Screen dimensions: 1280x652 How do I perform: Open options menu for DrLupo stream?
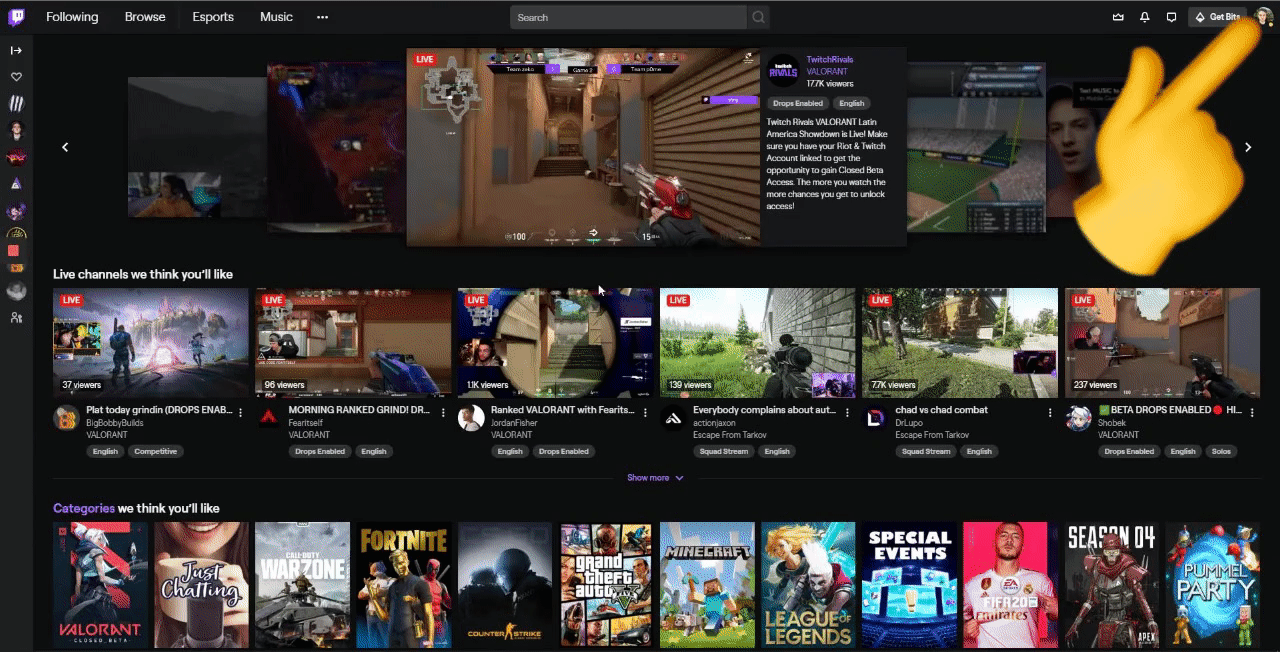click(x=1050, y=412)
